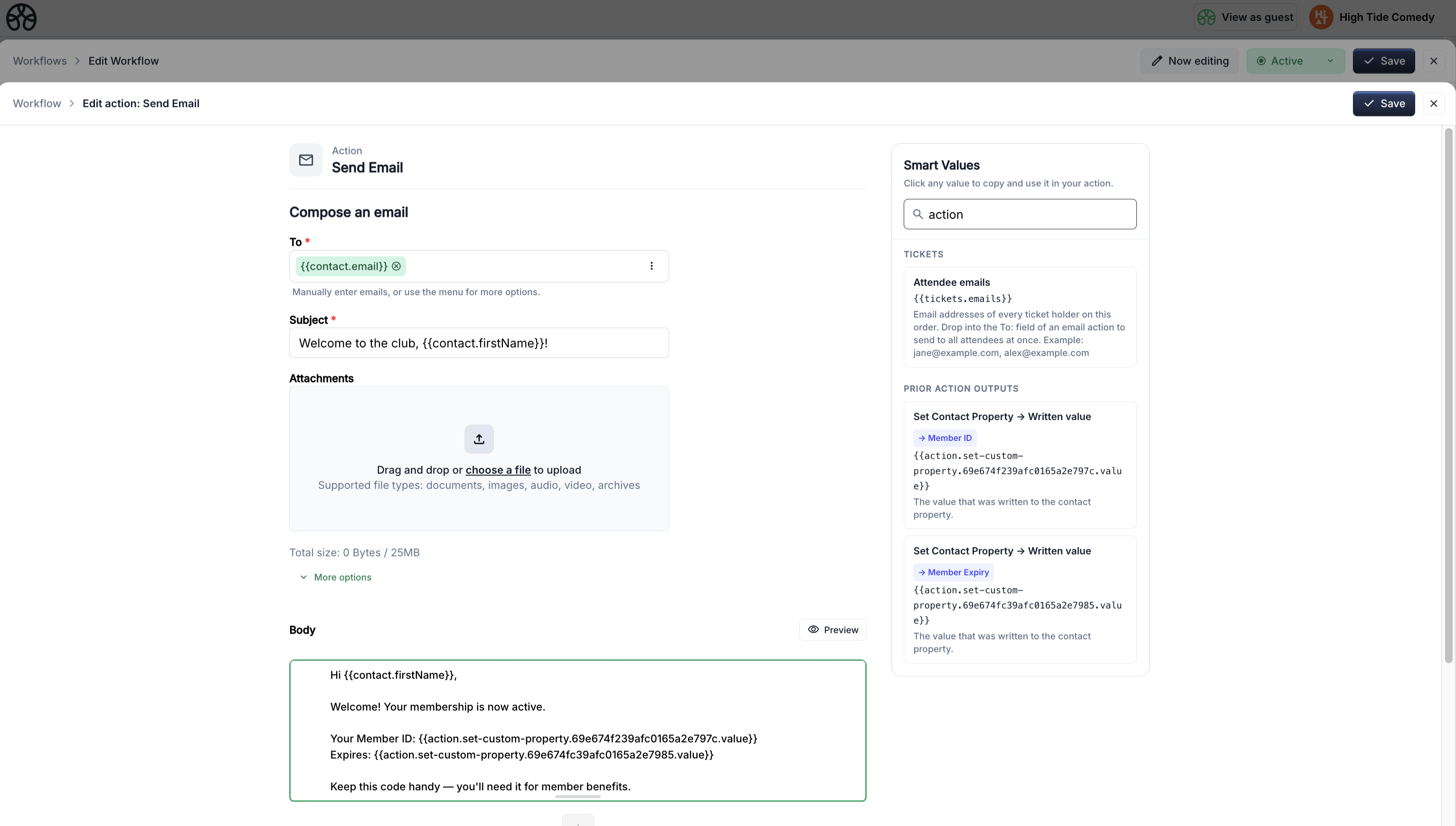Image resolution: width=1456 pixels, height=826 pixels.
Task: Switch to View as guest mode
Action: [x=1245, y=17]
